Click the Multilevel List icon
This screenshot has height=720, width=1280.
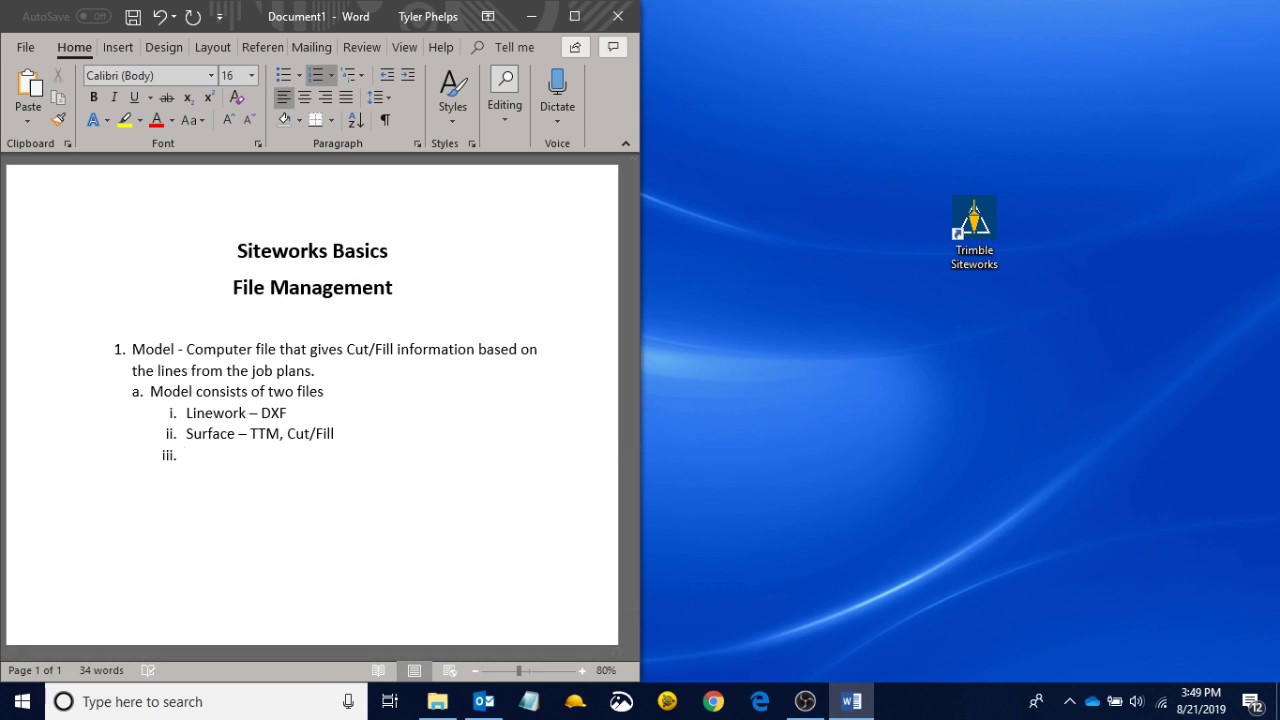click(348, 76)
